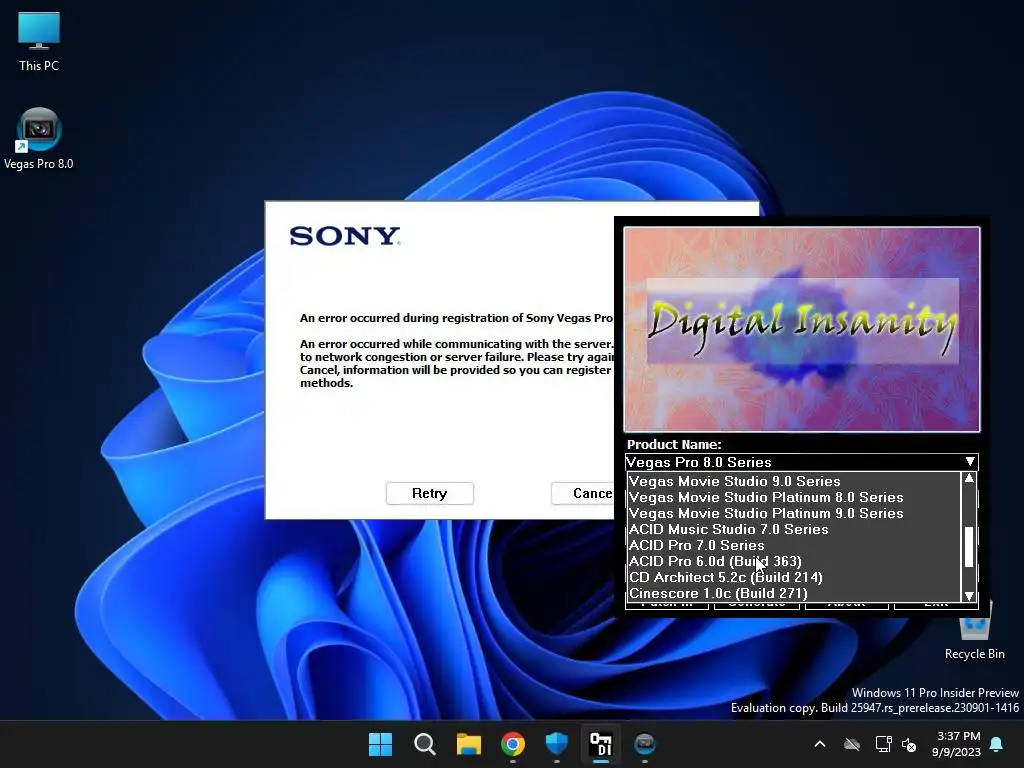Click the Digital Insanity banner image
The width and height of the screenshot is (1024, 768).
[x=801, y=329]
